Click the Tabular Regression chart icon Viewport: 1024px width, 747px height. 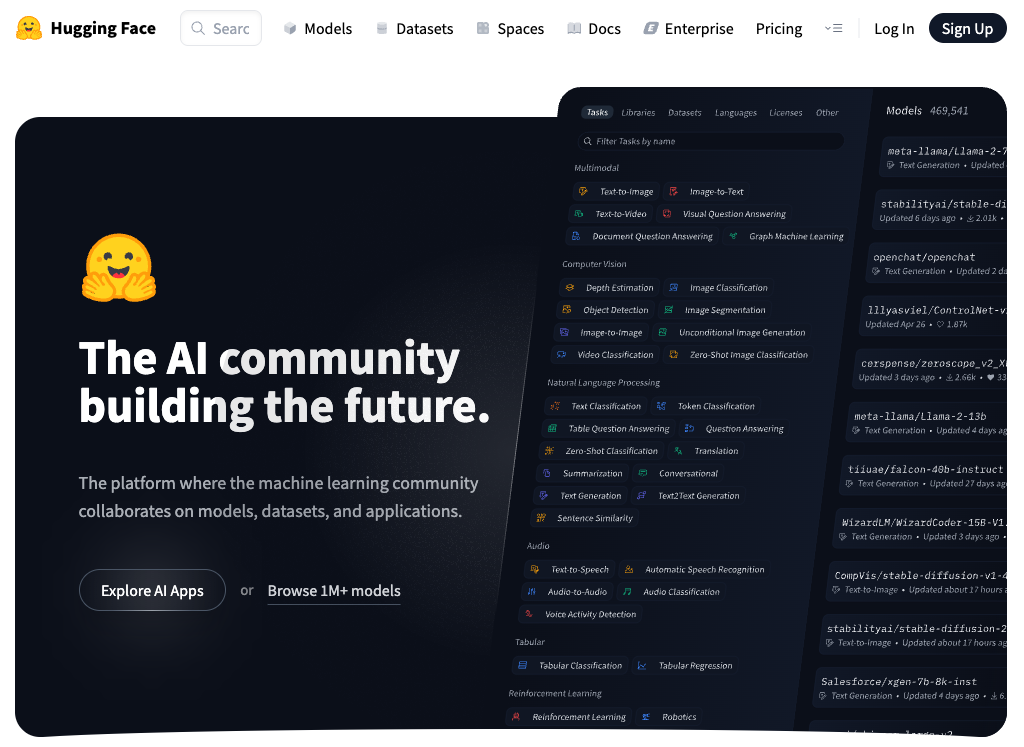[x=642, y=665]
